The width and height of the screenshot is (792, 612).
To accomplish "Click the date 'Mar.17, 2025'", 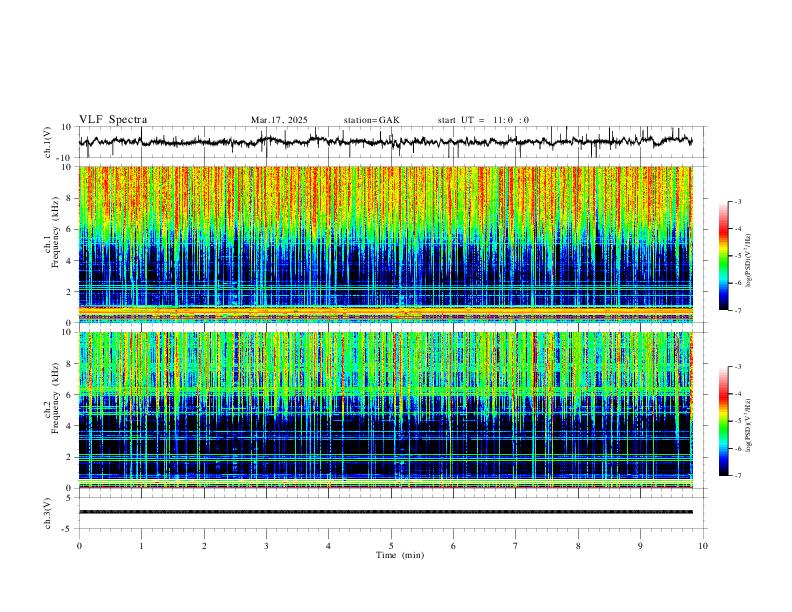I will [x=279, y=120].
